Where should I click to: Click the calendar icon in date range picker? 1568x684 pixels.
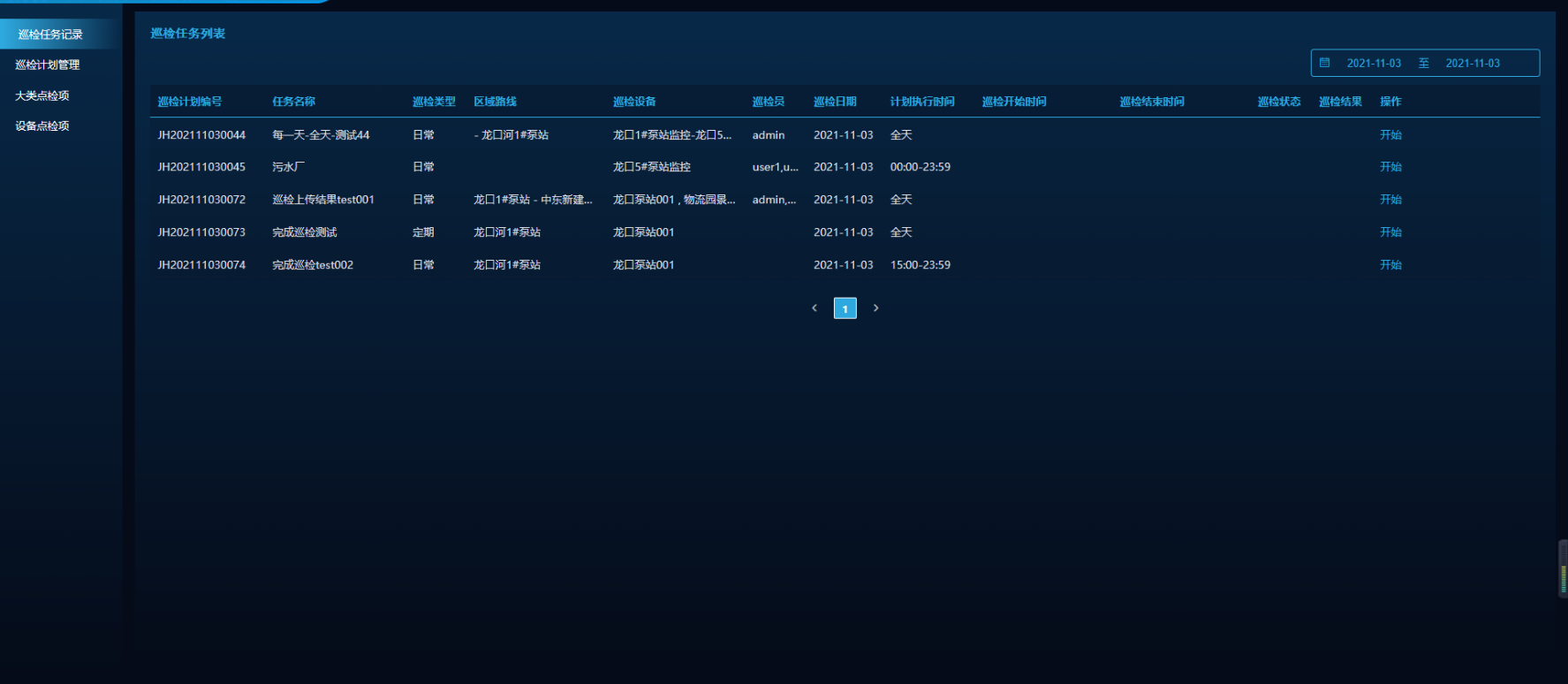tap(1324, 63)
